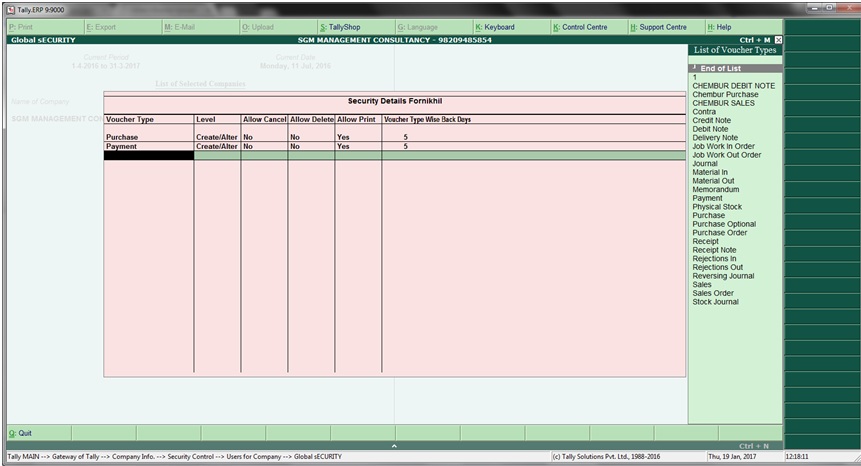
Task: Select CHEMBUR DEBIT NOTE voucher type
Action: click(733, 86)
